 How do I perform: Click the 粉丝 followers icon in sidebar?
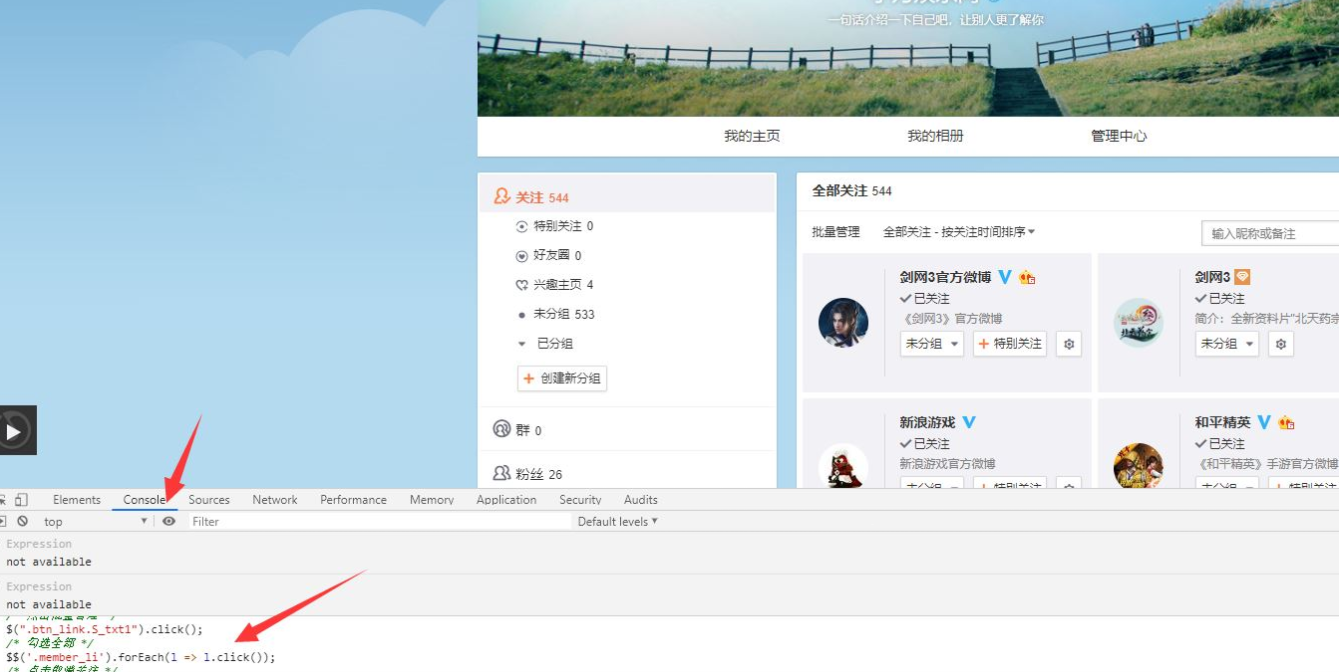(502, 473)
